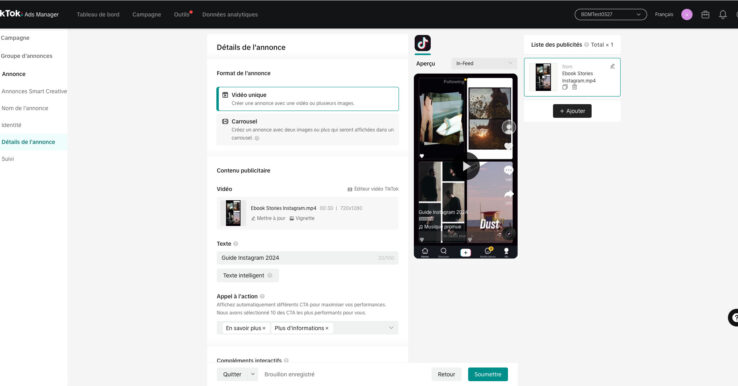Viewport: 738px width, 386px height.
Task: Open the Éditeur vidéo TikTok link
Action: click(373, 189)
